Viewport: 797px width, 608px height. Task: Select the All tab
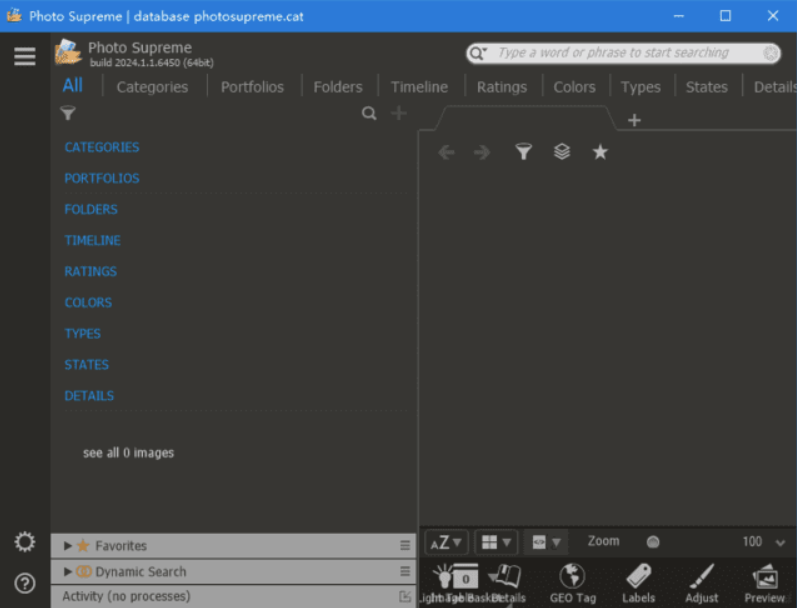tap(73, 85)
